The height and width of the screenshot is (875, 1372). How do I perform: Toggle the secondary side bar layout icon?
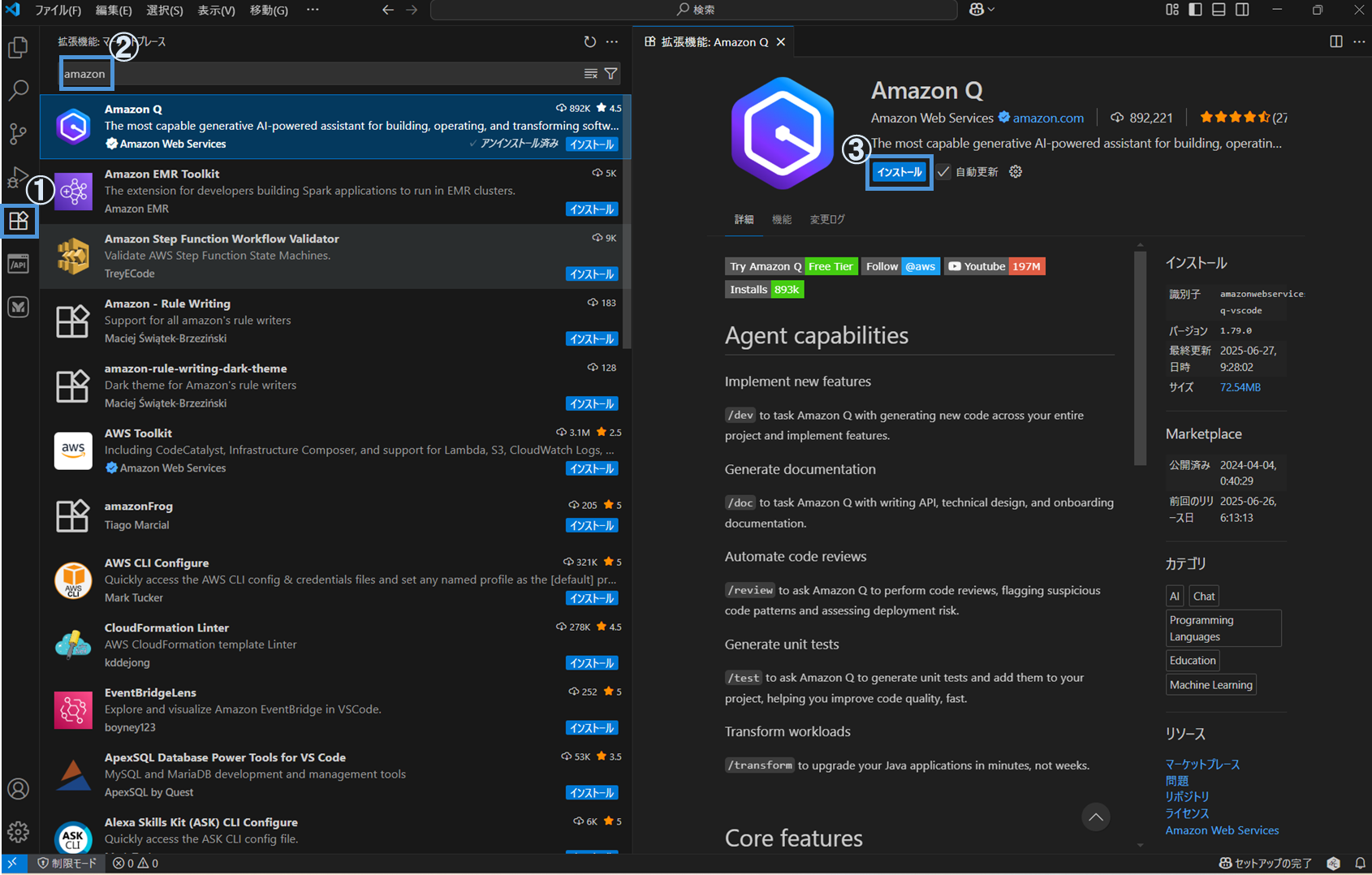click(x=1243, y=10)
